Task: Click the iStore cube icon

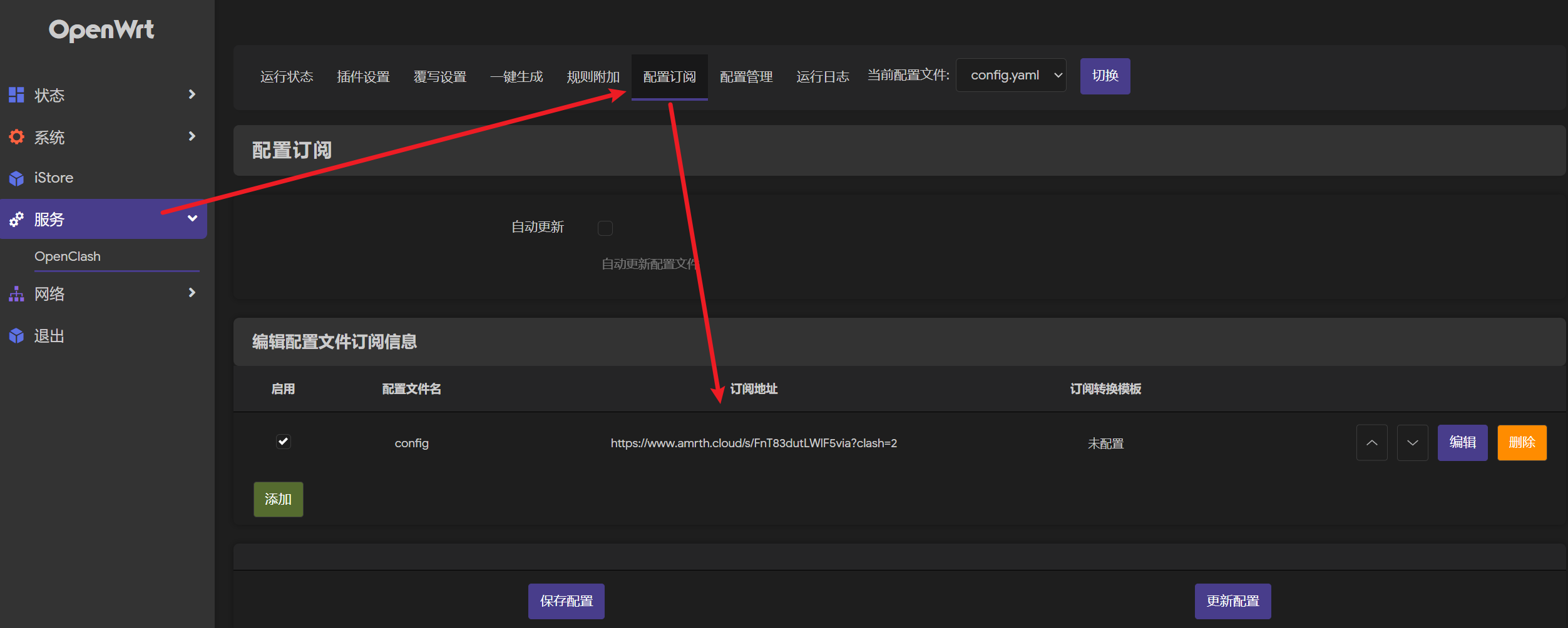Action: (x=16, y=178)
